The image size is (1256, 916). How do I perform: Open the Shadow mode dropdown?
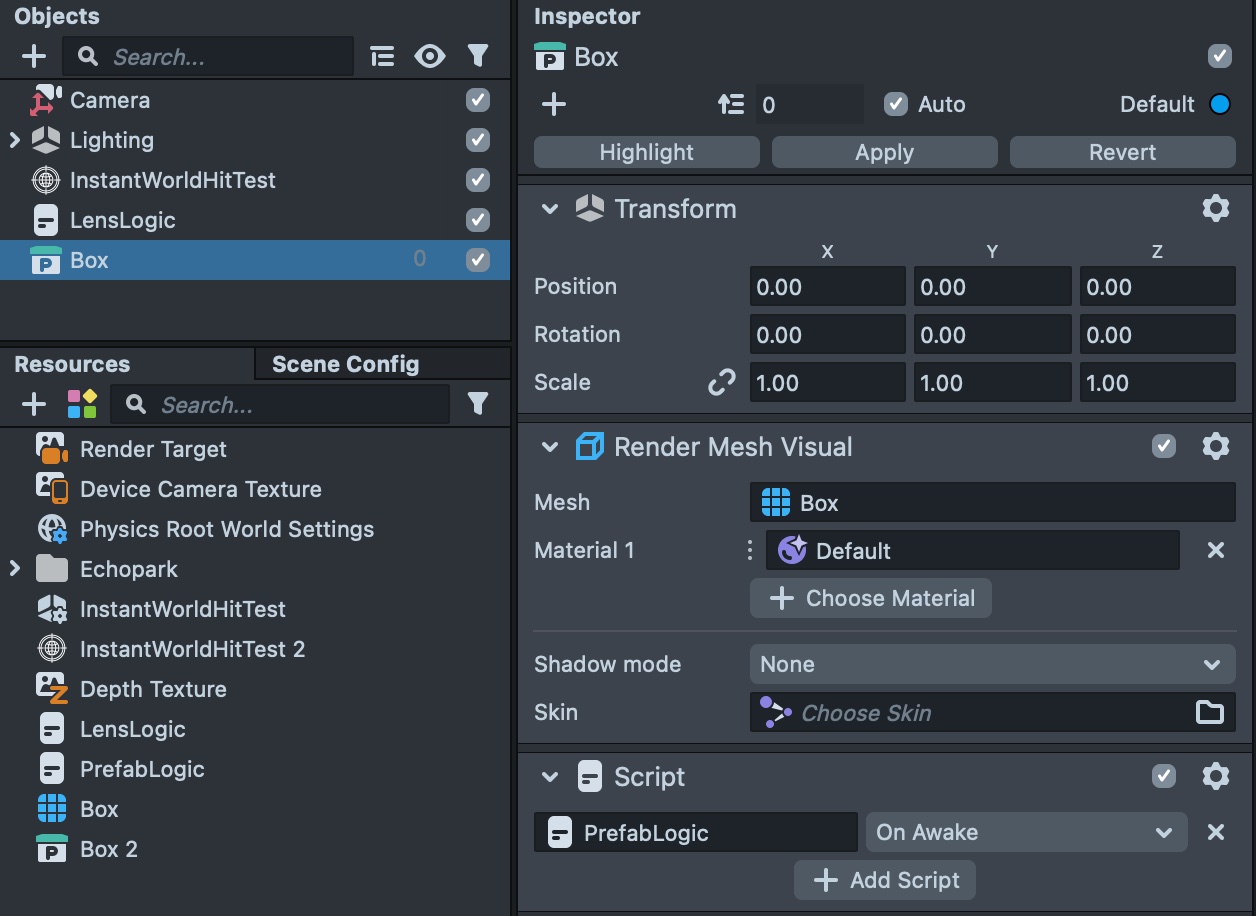992,664
